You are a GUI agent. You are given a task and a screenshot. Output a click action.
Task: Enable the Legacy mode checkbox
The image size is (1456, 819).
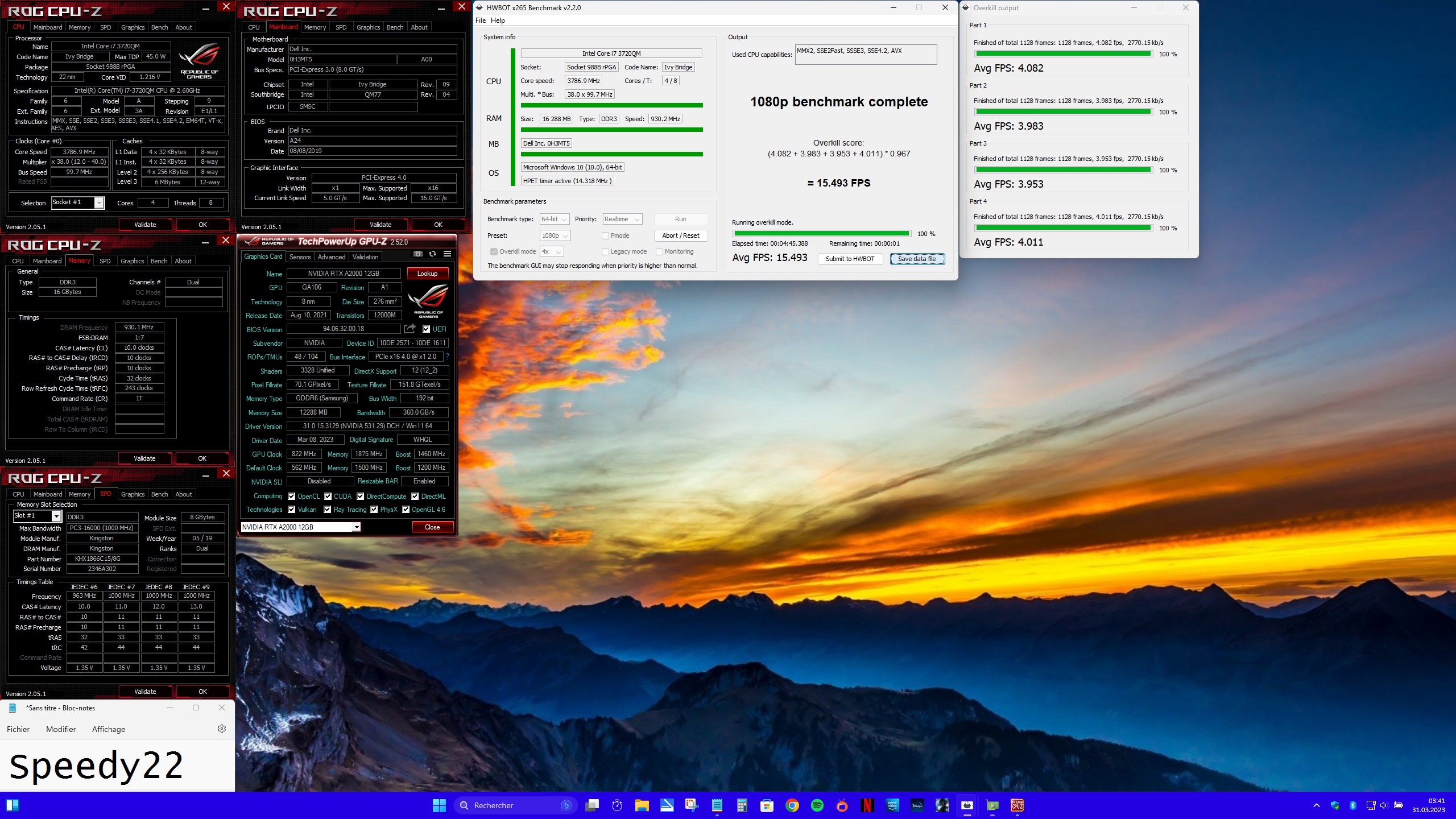click(606, 251)
